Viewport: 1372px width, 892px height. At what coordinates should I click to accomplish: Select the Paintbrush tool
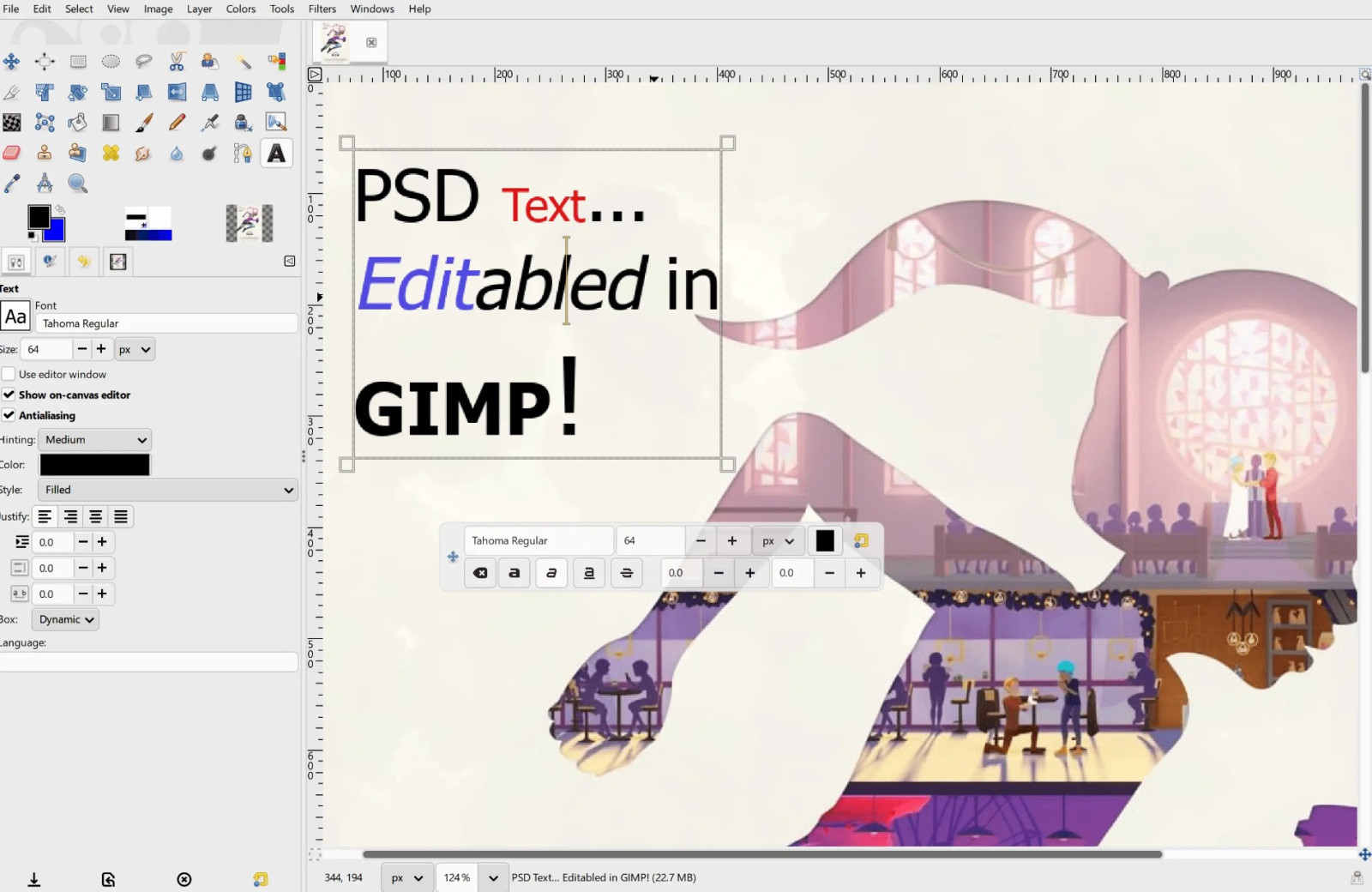(x=144, y=123)
